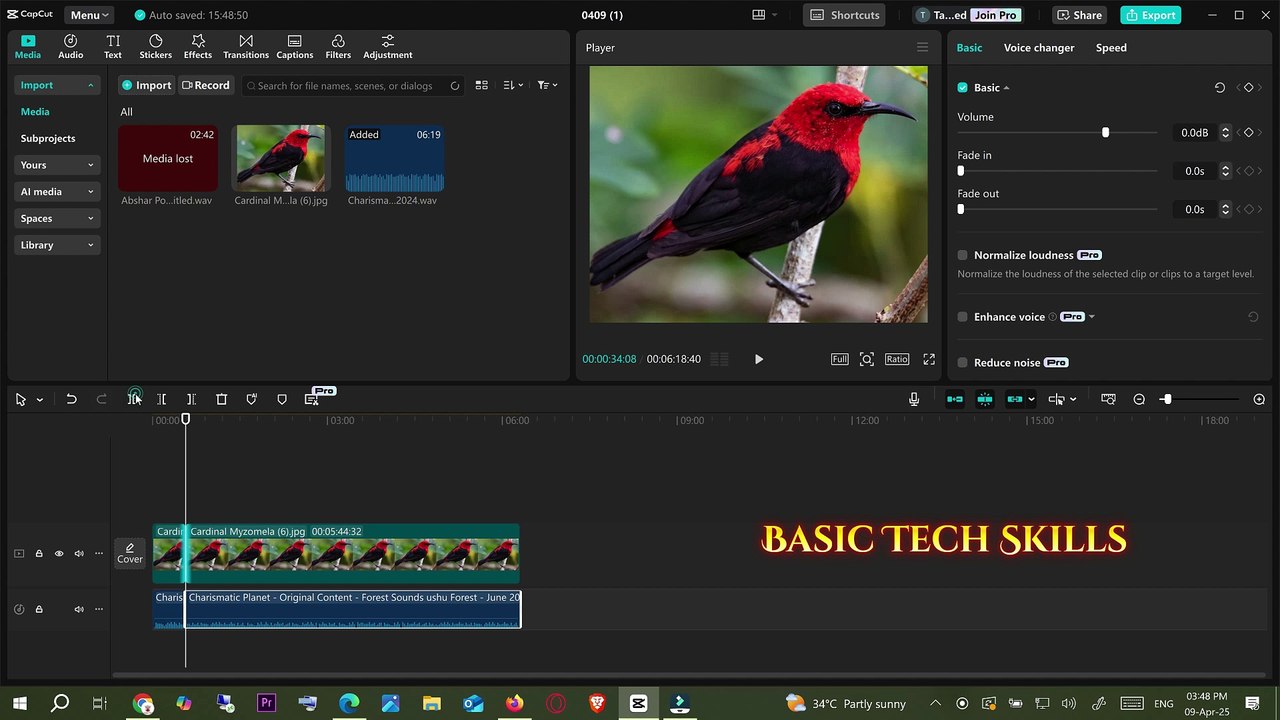1280x720 pixels.
Task: Click the microphone record voiceover icon
Action: 914,399
